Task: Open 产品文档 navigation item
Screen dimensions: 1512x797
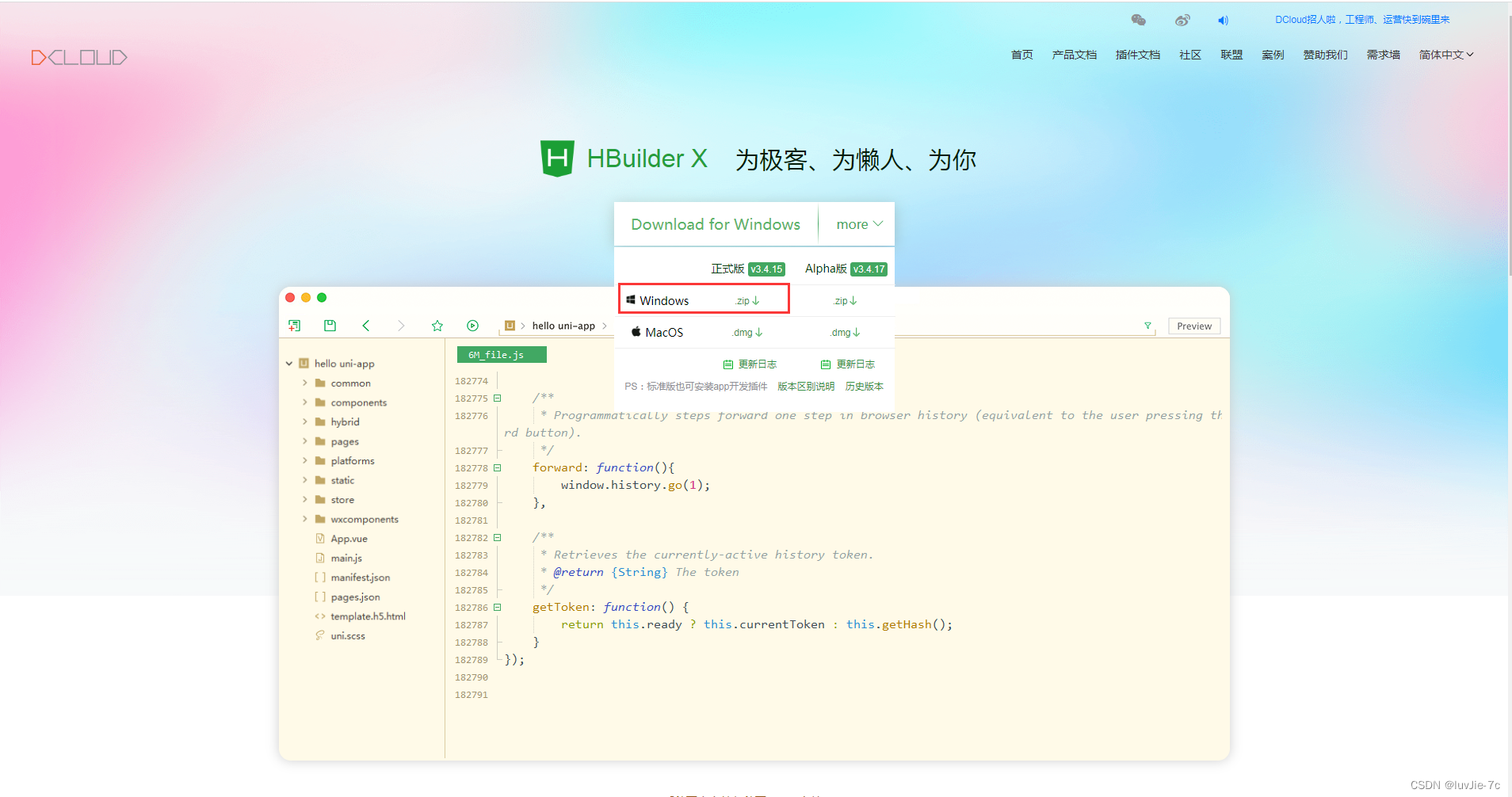Action: 1075,55
